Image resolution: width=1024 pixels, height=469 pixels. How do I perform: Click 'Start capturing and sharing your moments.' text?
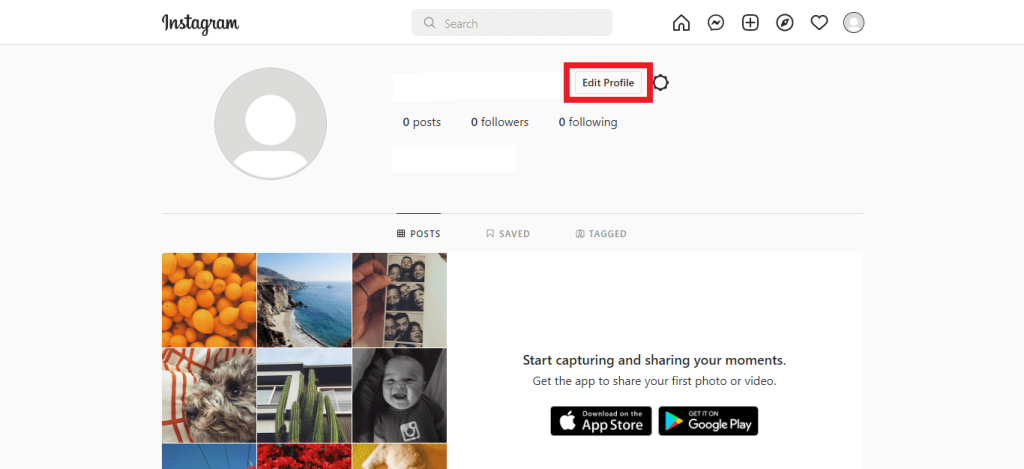point(654,361)
